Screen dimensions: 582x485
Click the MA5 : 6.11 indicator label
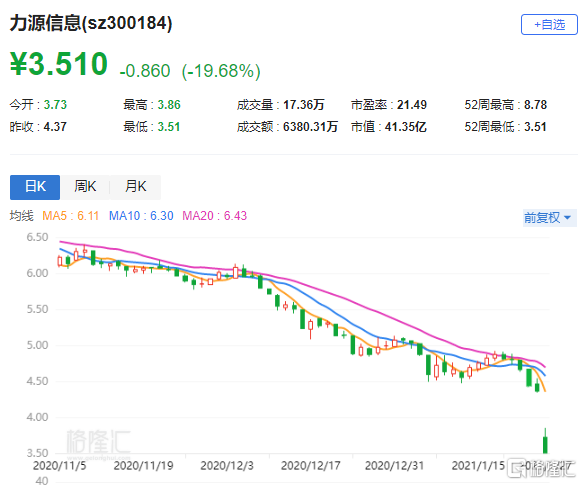71,216
